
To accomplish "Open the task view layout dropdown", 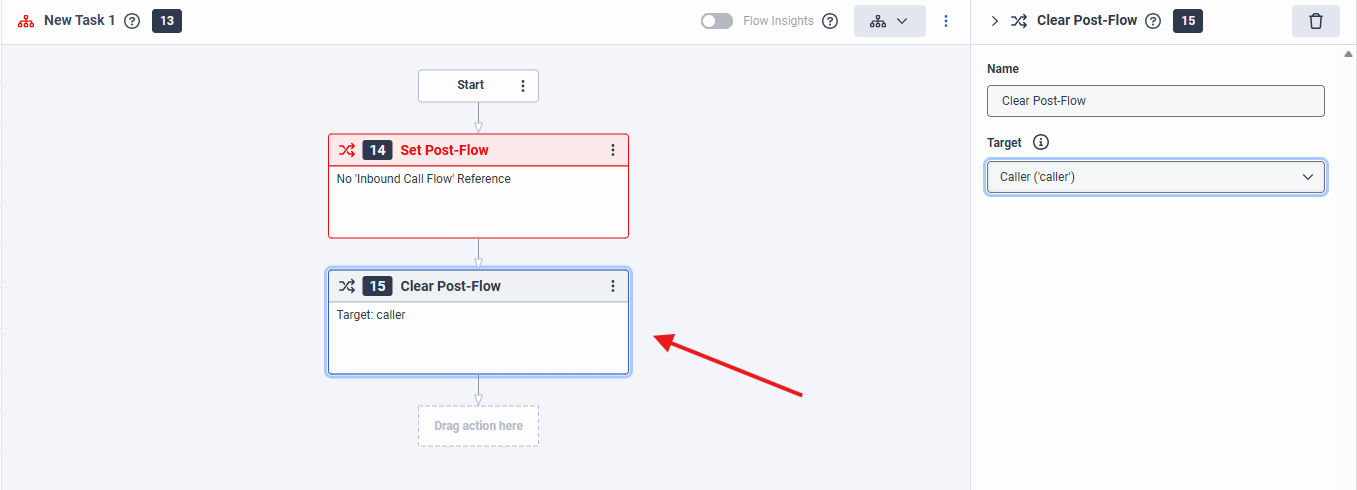I will tap(889, 21).
